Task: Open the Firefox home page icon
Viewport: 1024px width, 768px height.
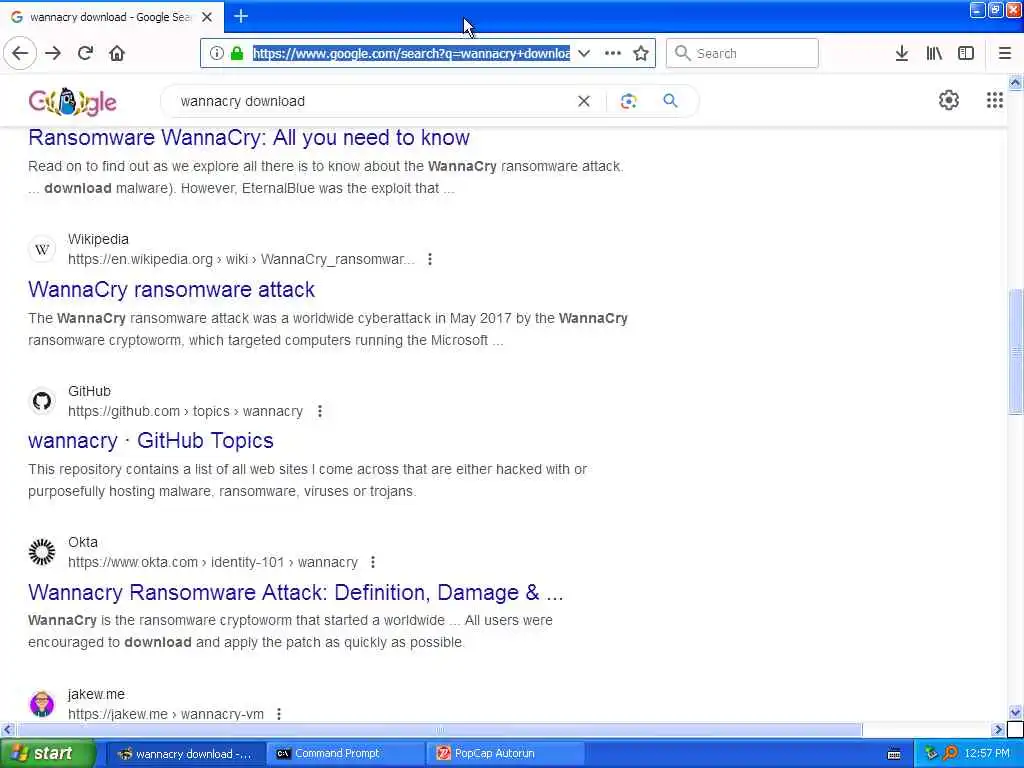Action: pos(117,53)
